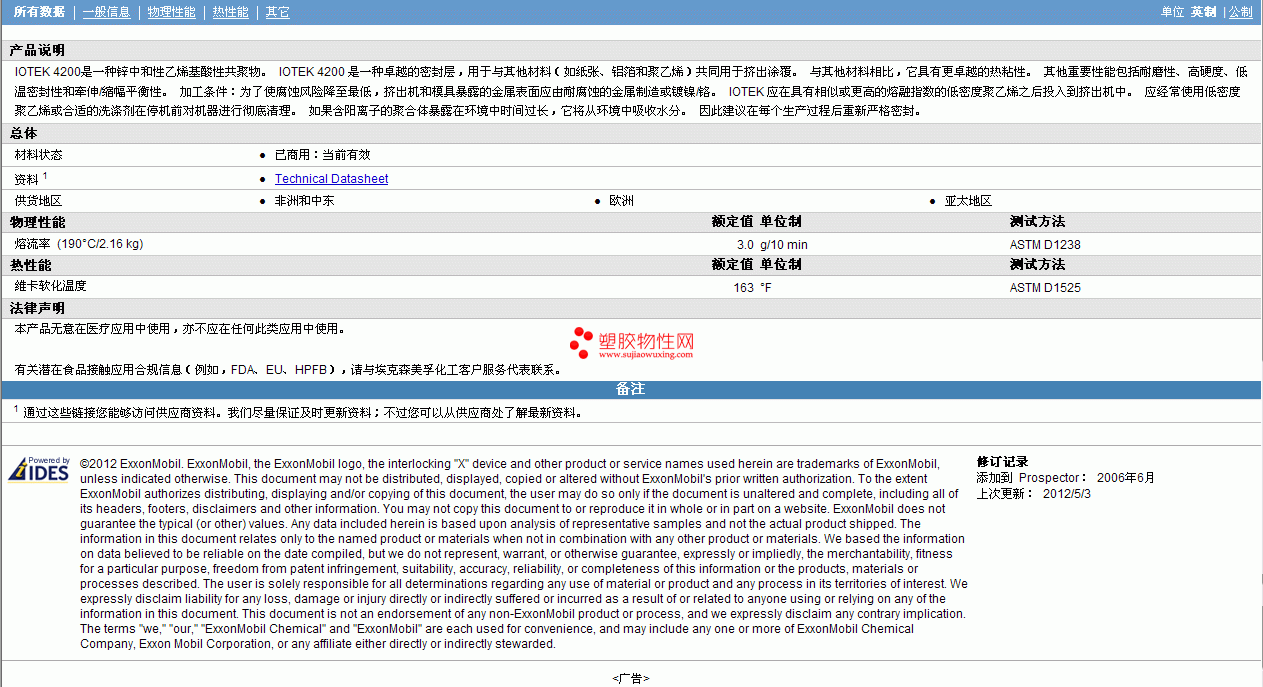1263x687 pixels.
Task: Click the <广告> label at bottom
Action: point(631,678)
